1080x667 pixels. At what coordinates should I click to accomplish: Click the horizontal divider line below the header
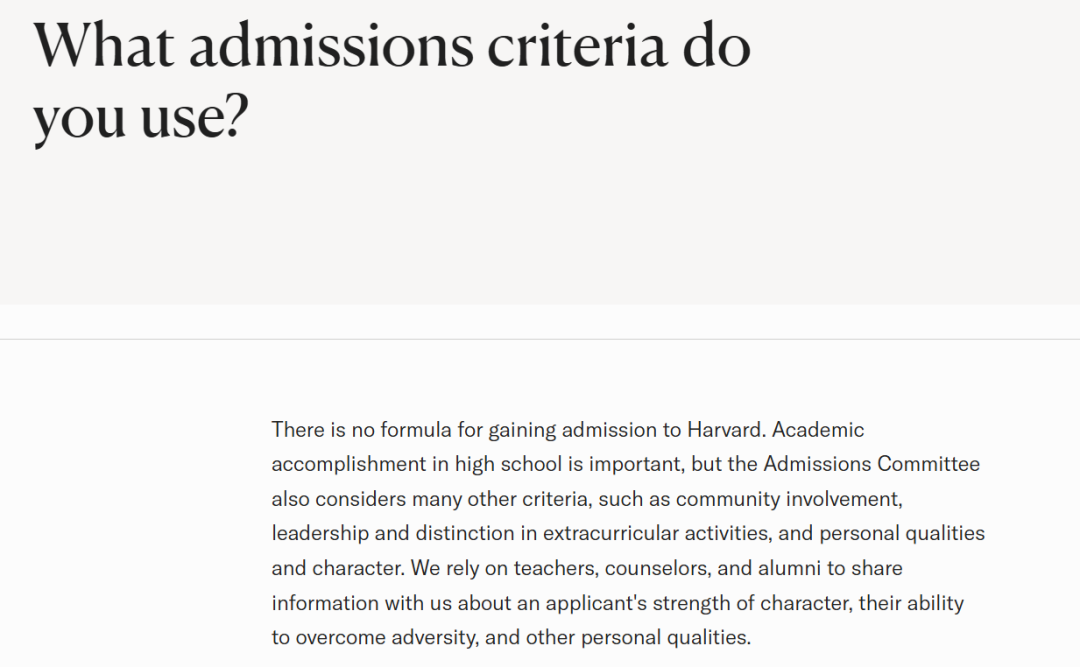point(540,339)
